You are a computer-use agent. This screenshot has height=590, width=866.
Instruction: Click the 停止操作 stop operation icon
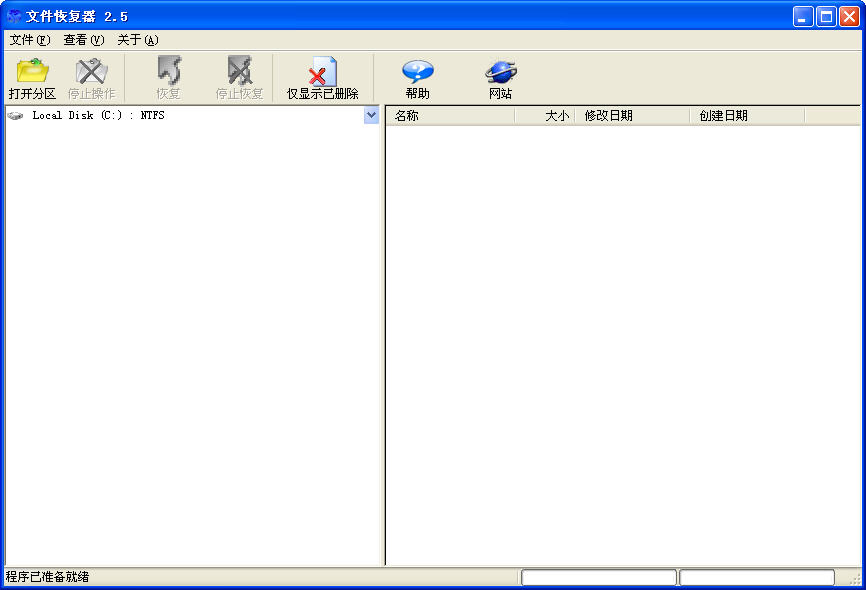coord(91,72)
